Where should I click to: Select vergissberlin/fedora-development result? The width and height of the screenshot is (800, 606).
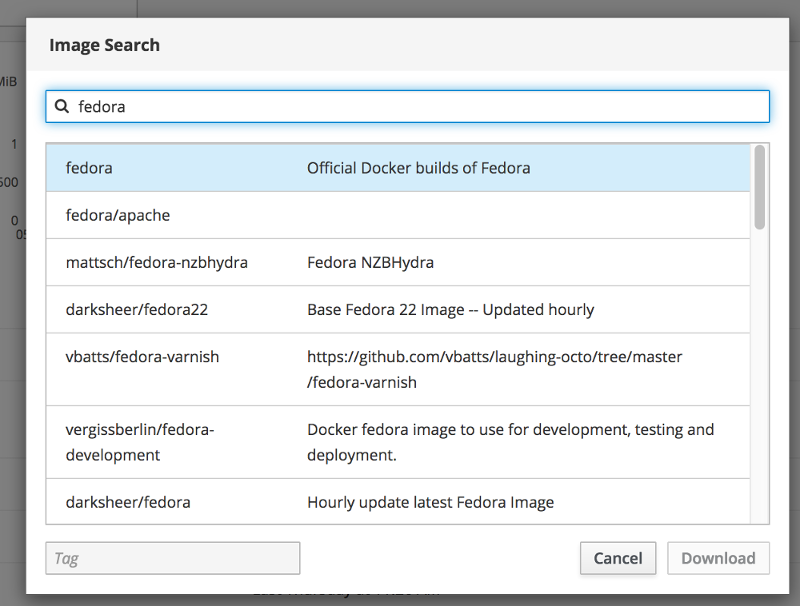pyautogui.click(x=398, y=442)
